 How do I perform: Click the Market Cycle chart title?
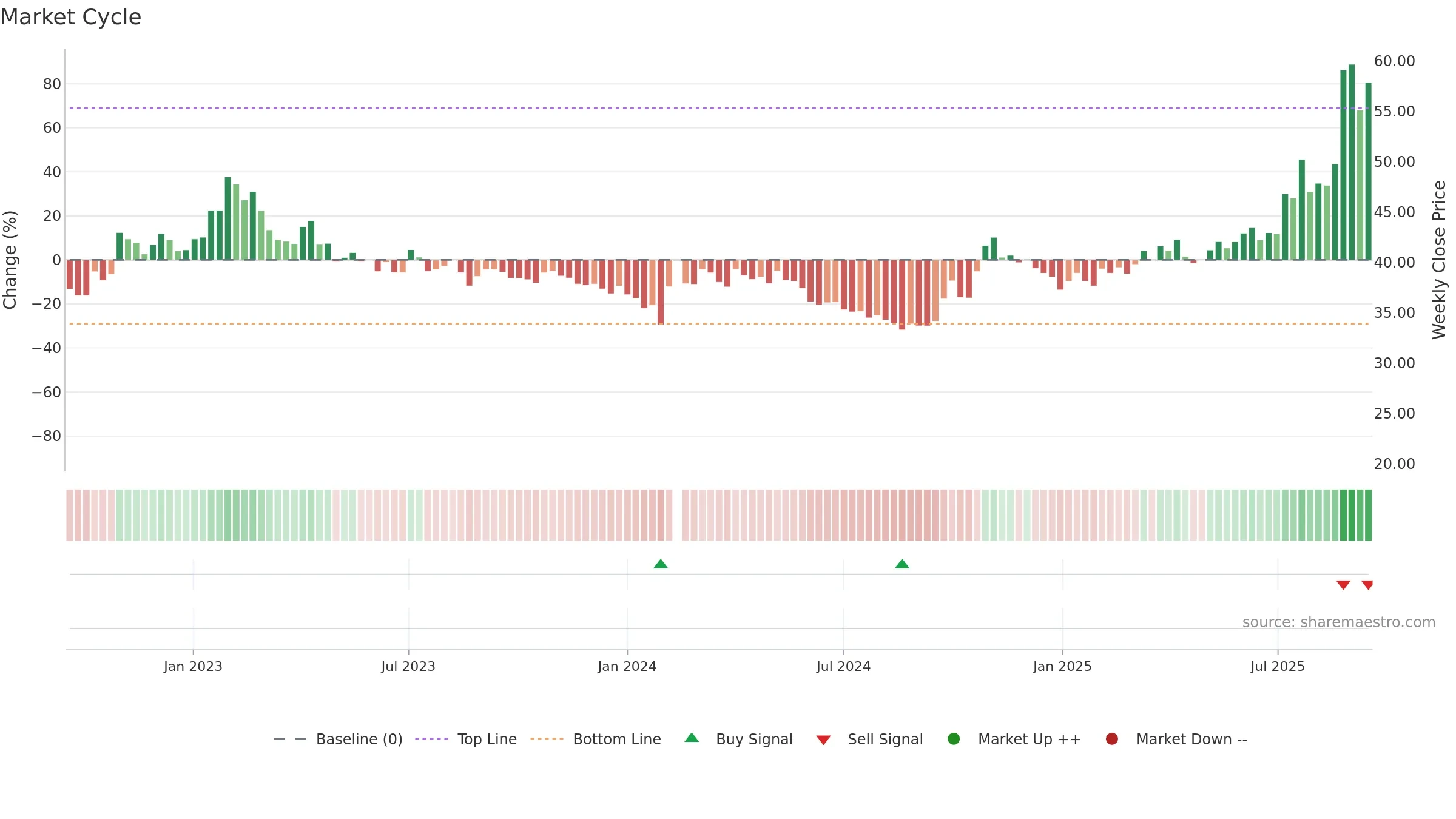coord(71,17)
